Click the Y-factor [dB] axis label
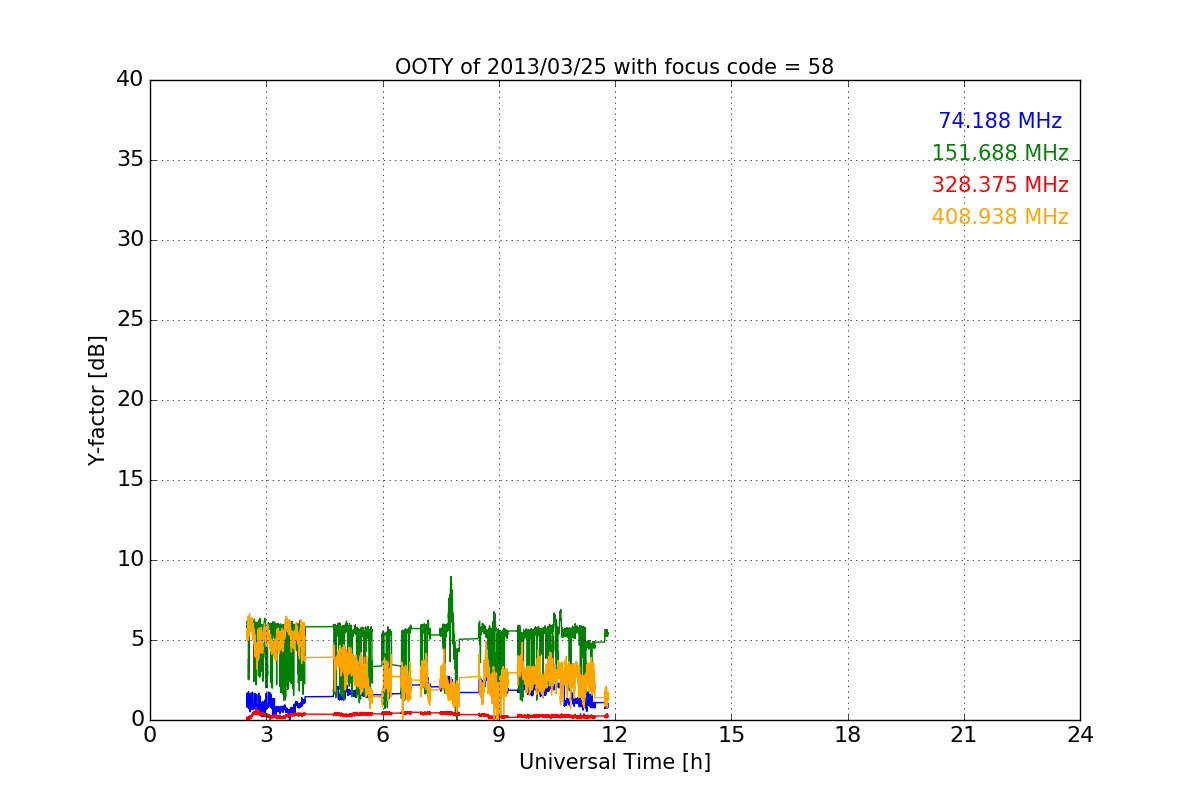This screenshot has height=800, width=1200. click(x=97, y=400)
